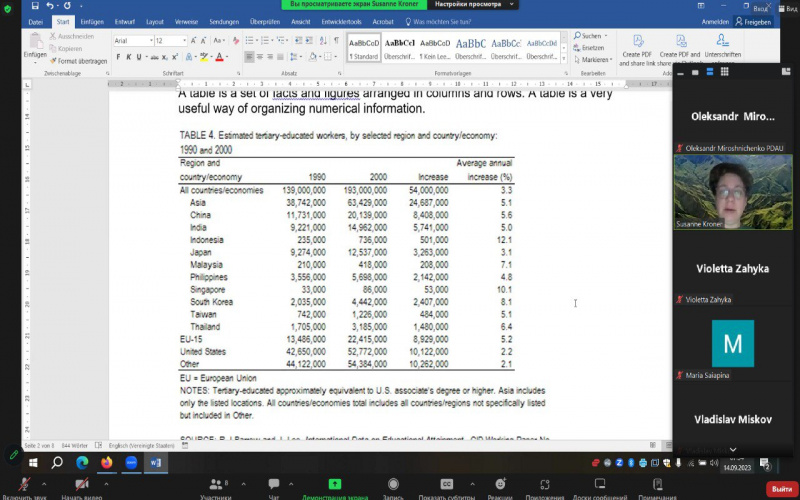Screen dimensions: 800x500
Task: Start recording with the Запись icon
Action: pos(393,484)
